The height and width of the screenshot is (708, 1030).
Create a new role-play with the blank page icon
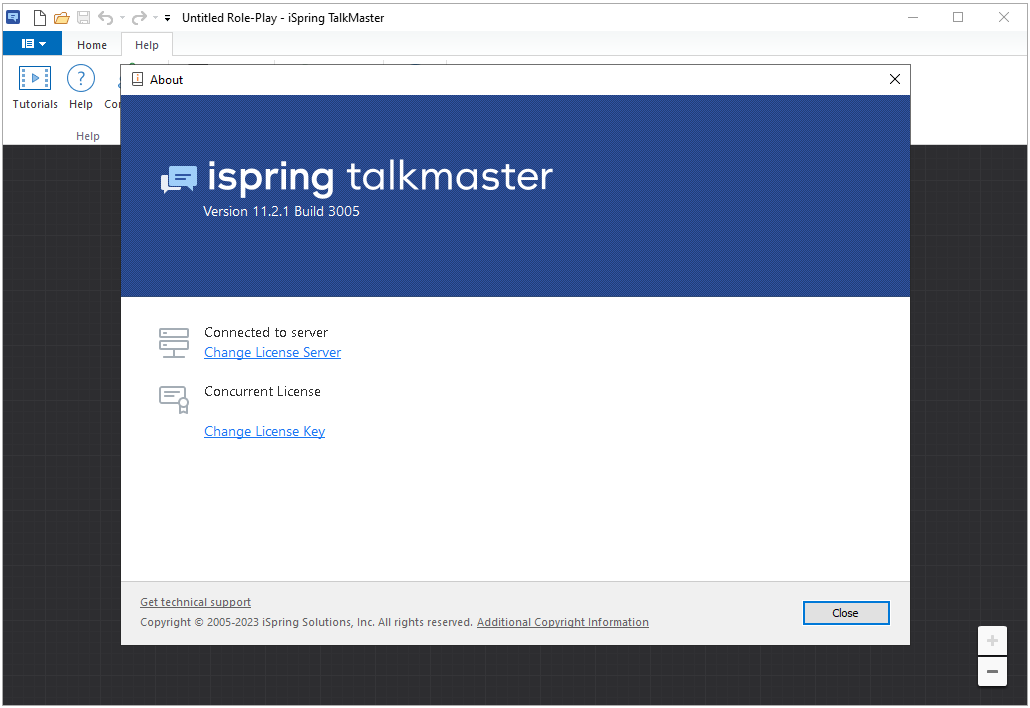pyautogui.click(x=39, y=18)
